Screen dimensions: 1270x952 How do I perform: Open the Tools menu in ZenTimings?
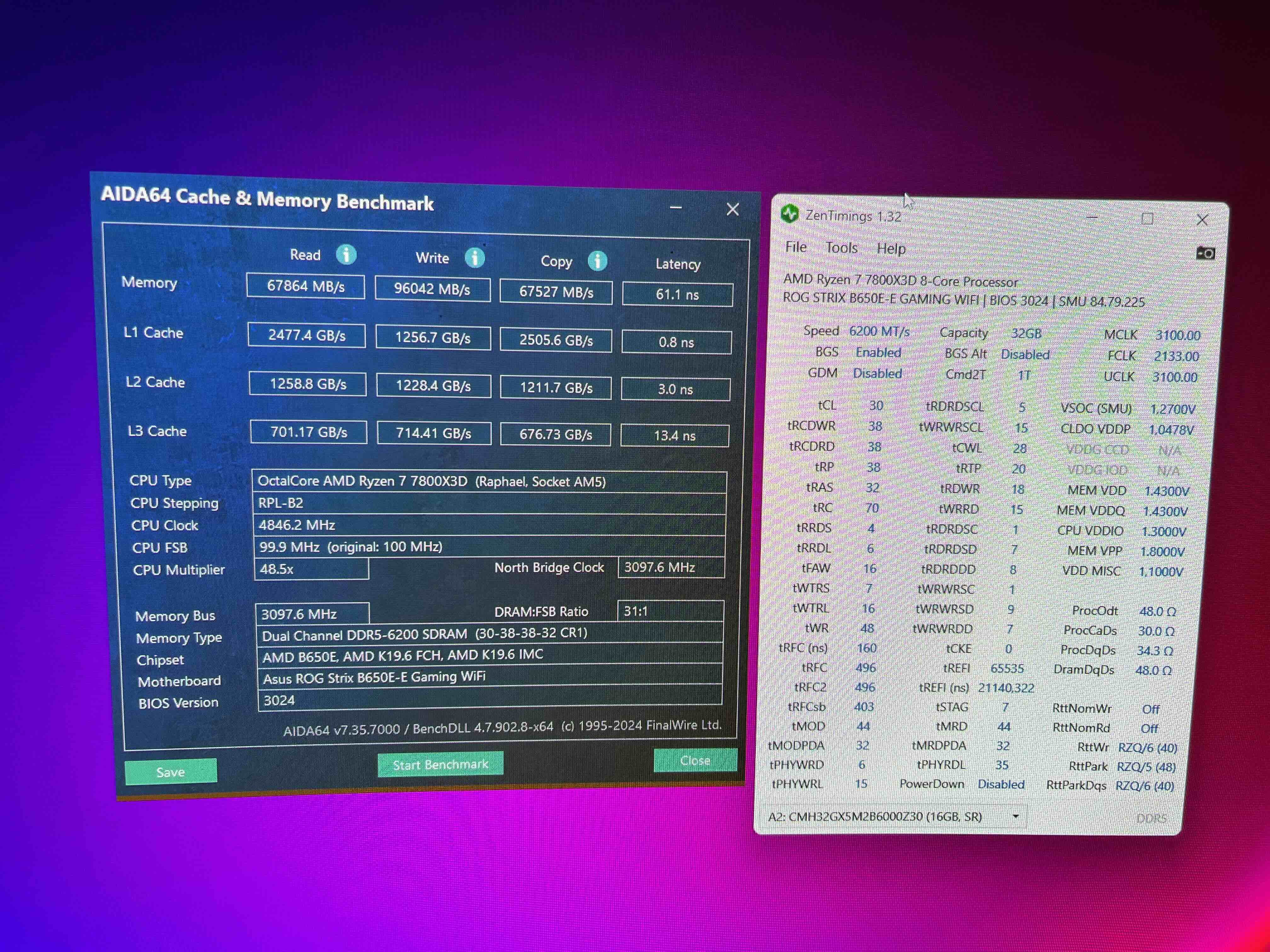[841, 248]
